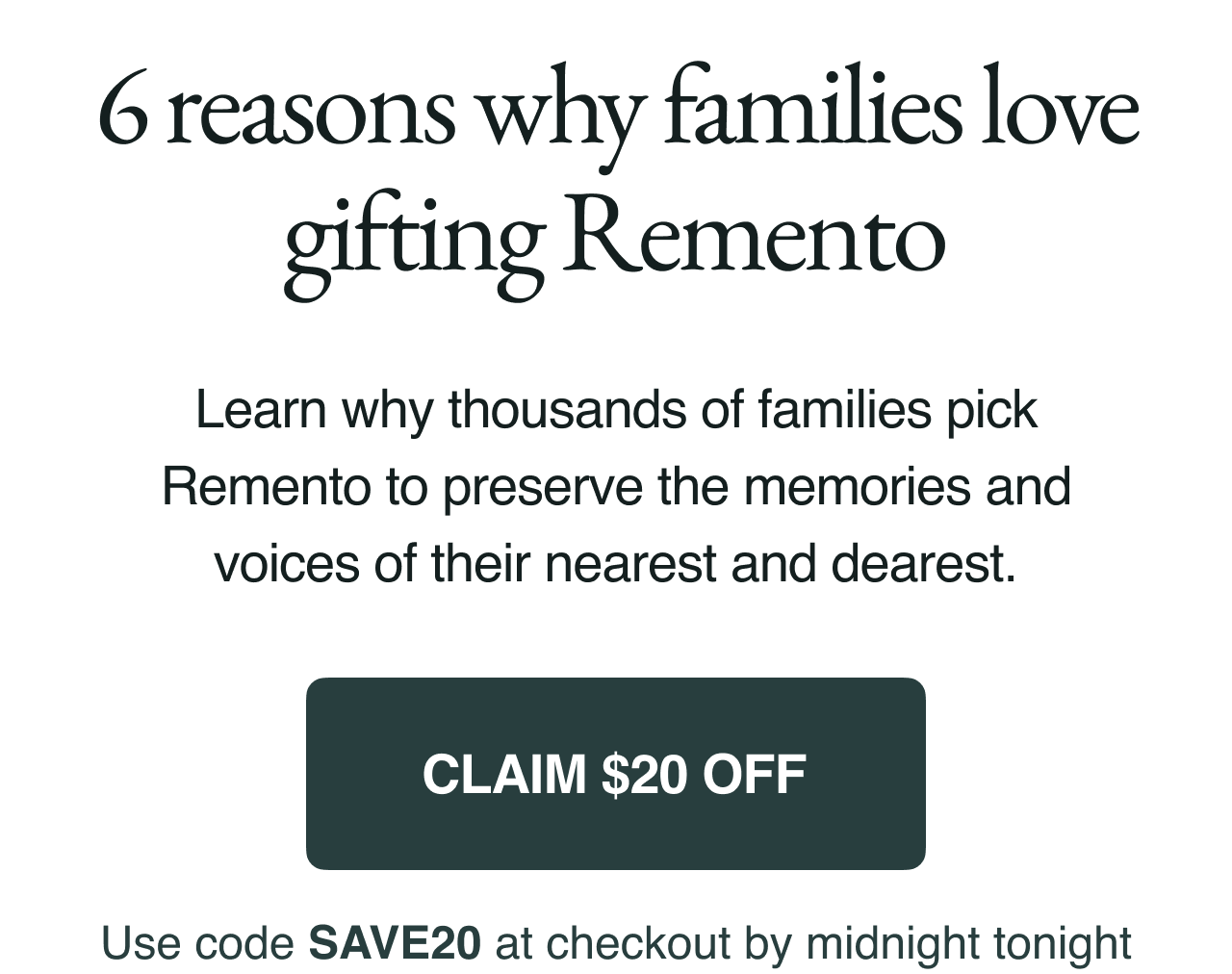Viewport: 1232px width, 974px height.
Task: Click the word "memories" in the description
Action: (x=856, y=487)
